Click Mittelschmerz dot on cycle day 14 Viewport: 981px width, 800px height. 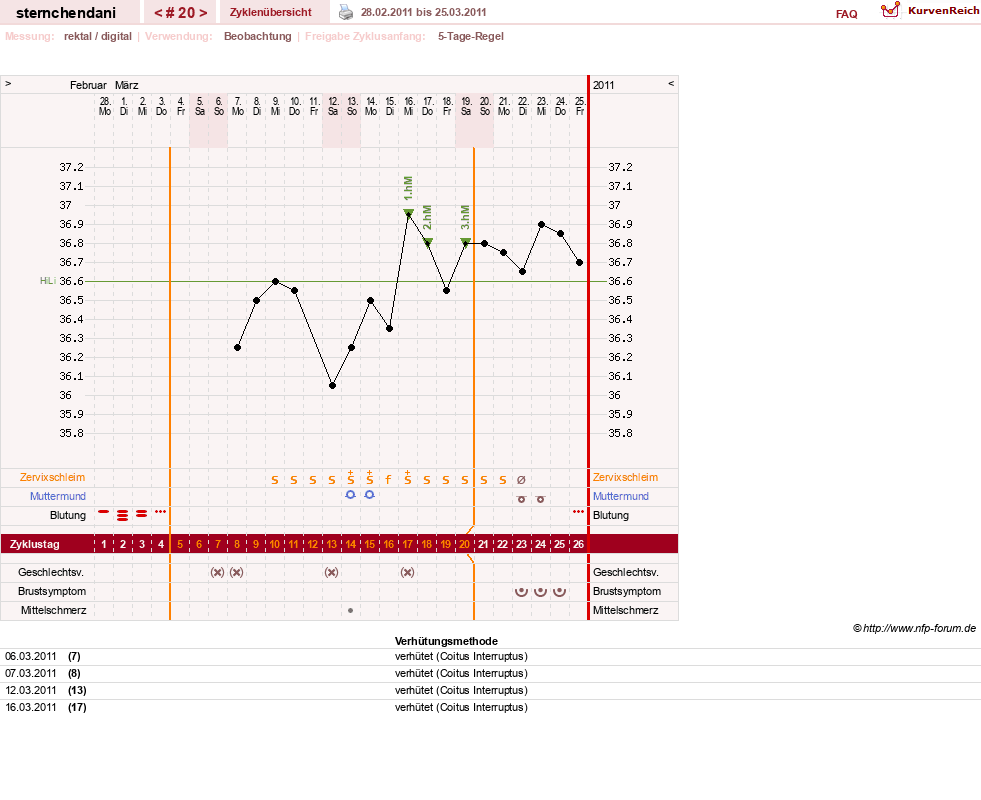350,610
